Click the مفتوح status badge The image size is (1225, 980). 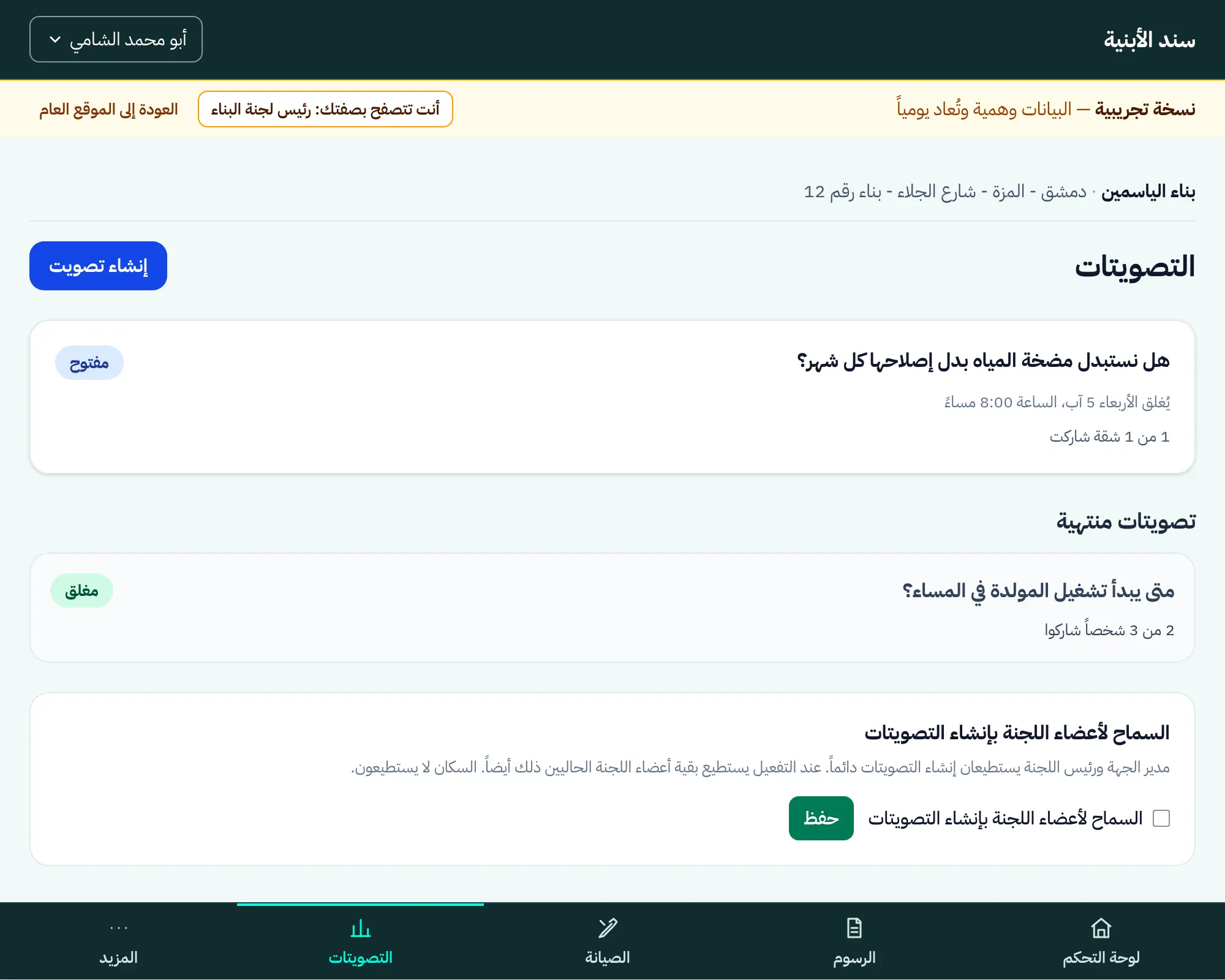pyautogui.click(x=89, y=363)
